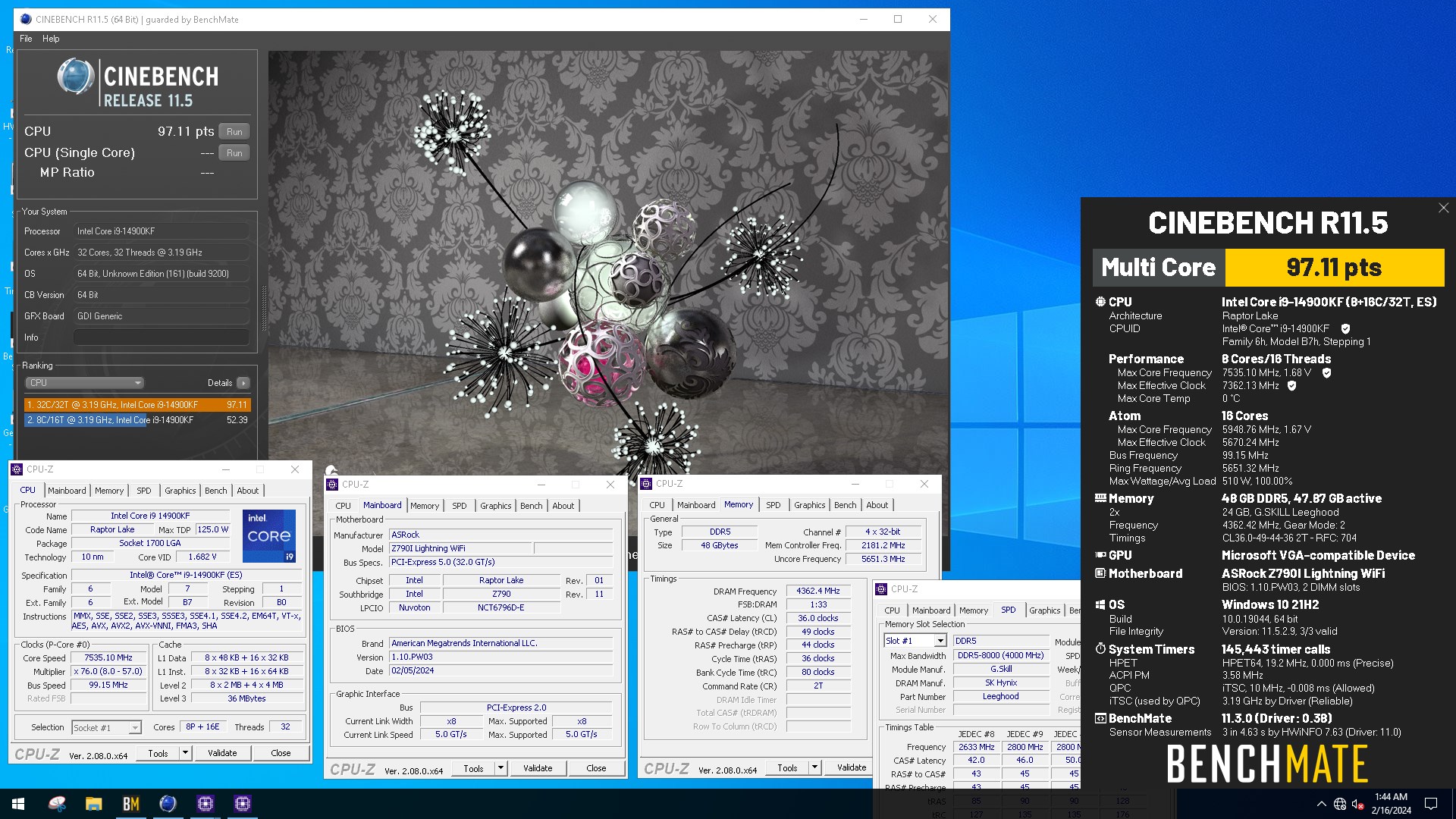The image size is (1456, 819).
Task: Switch to Cinebench via taskbar sphere icon
Action: click(168, 804)
